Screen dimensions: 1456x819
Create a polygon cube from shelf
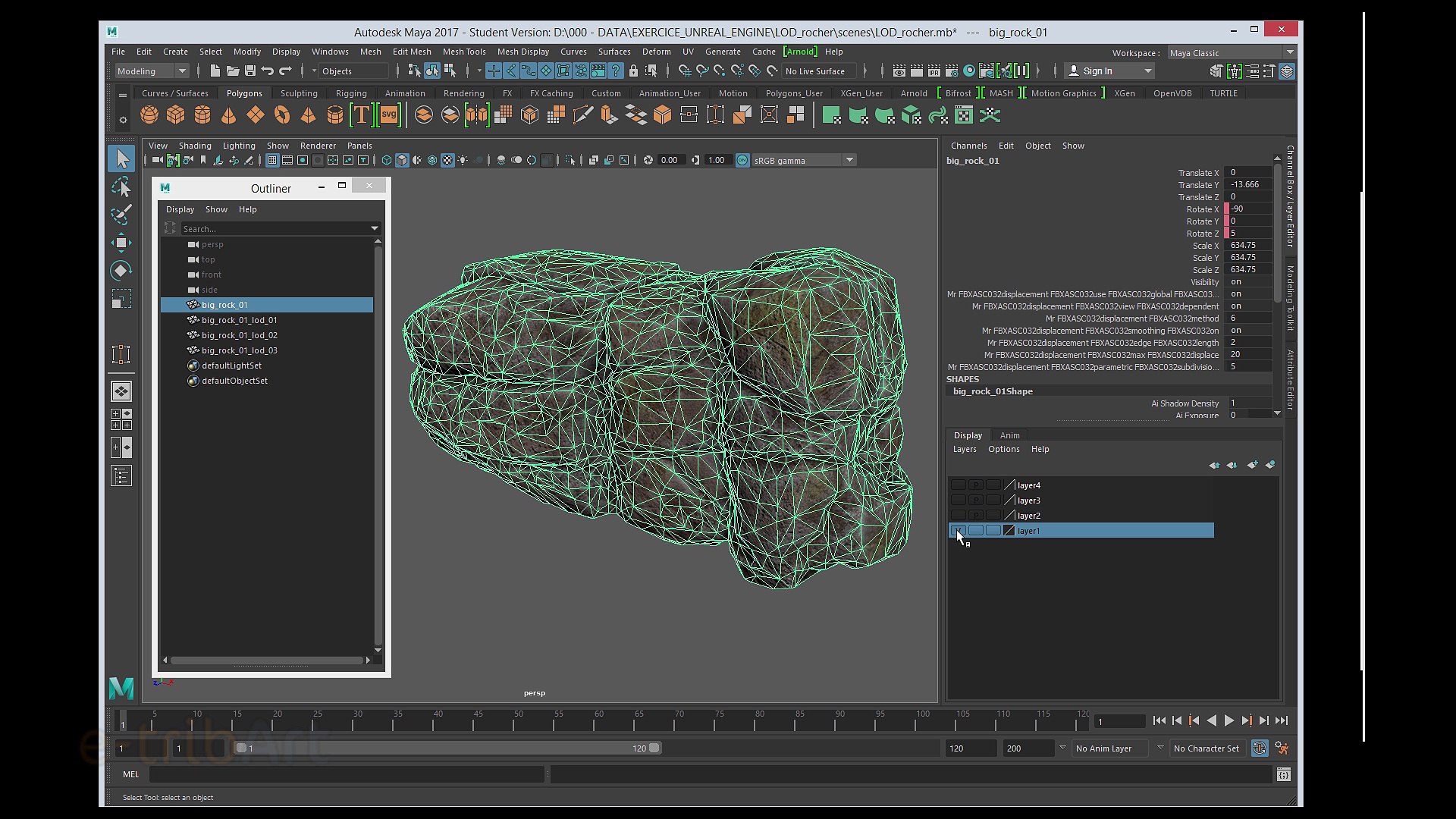176,115
